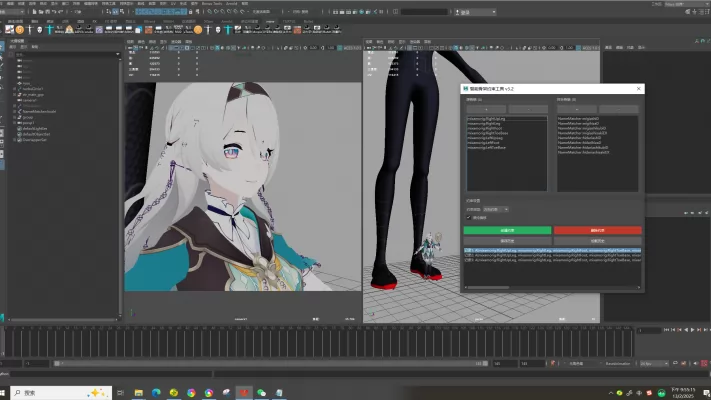The height and width of the screenshot is (400, 711).
Task: Open the account login dropdown
Action: [x=475, y=12]
